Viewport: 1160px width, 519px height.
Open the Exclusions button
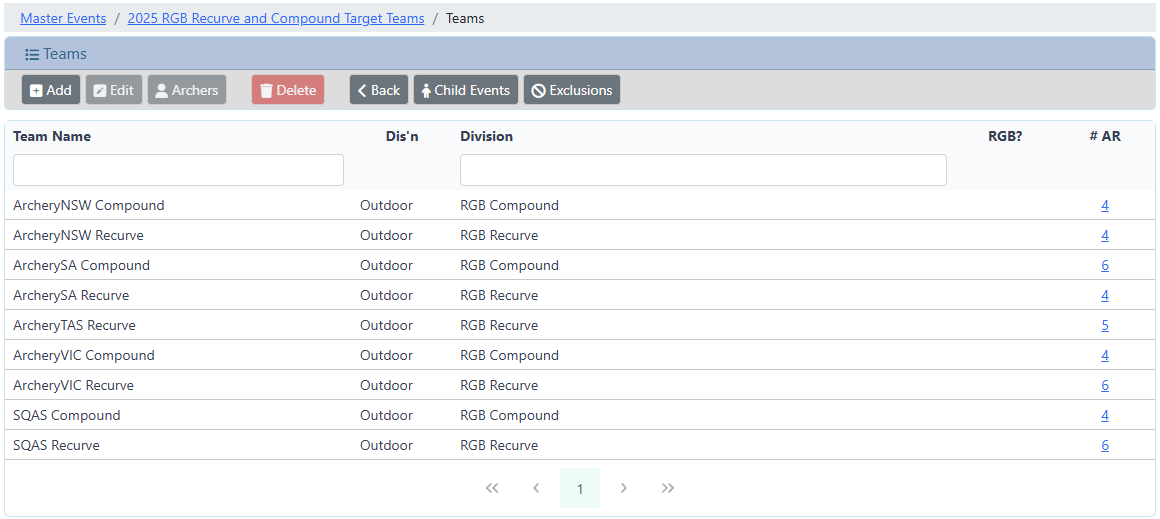pos(571,90)
